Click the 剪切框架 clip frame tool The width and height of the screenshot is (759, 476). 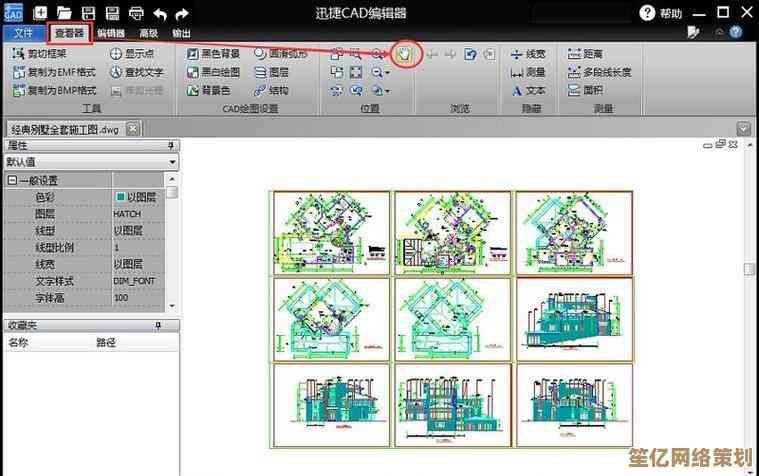coord(41,54)
